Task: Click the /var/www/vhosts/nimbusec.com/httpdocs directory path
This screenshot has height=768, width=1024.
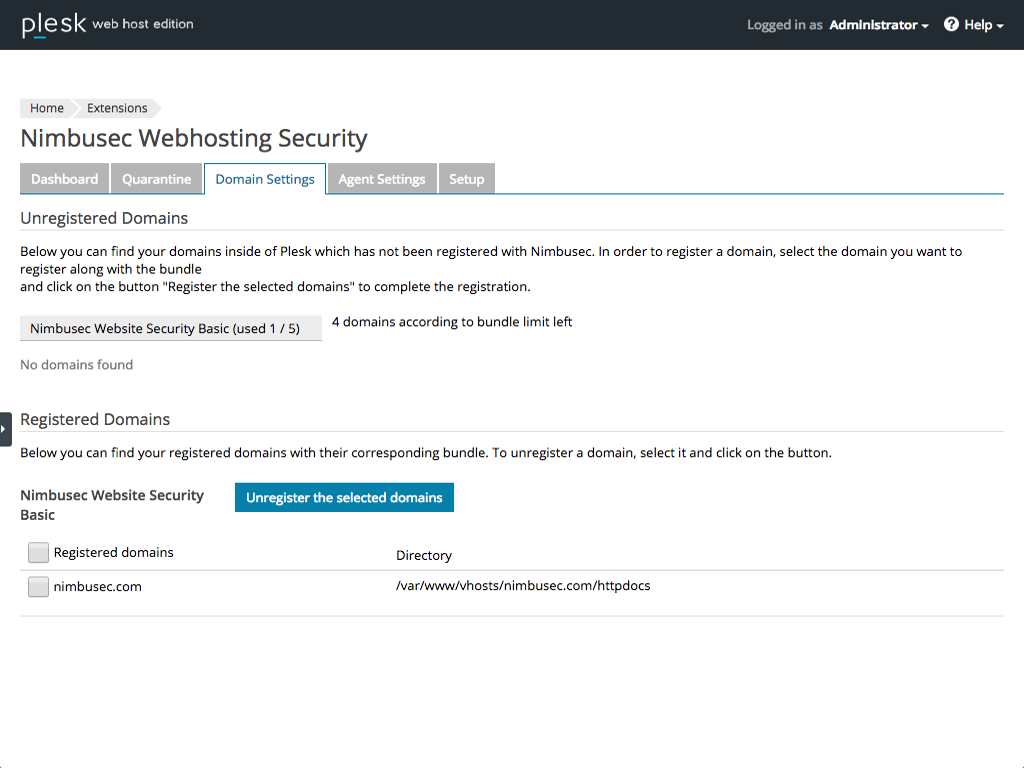Action: [523, 585]
